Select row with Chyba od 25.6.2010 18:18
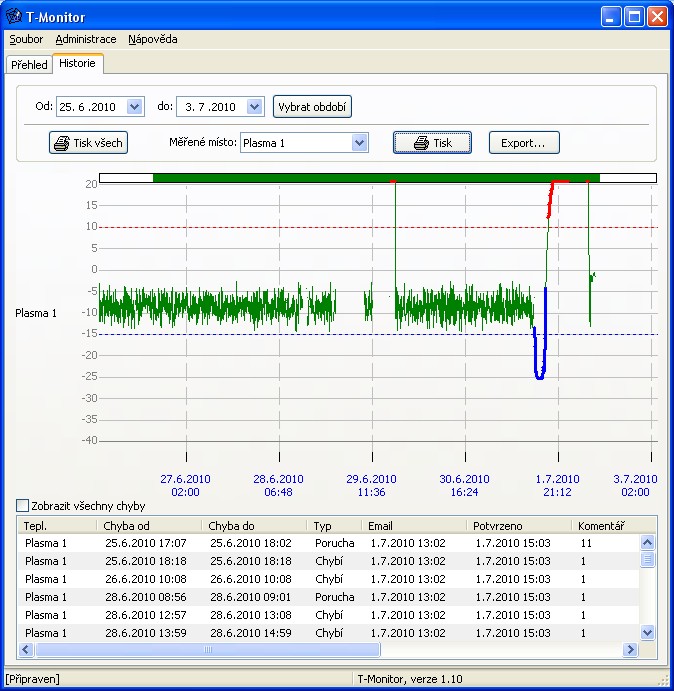The height and width of the screenshot is (691, 674). click(x=328, y=561)
